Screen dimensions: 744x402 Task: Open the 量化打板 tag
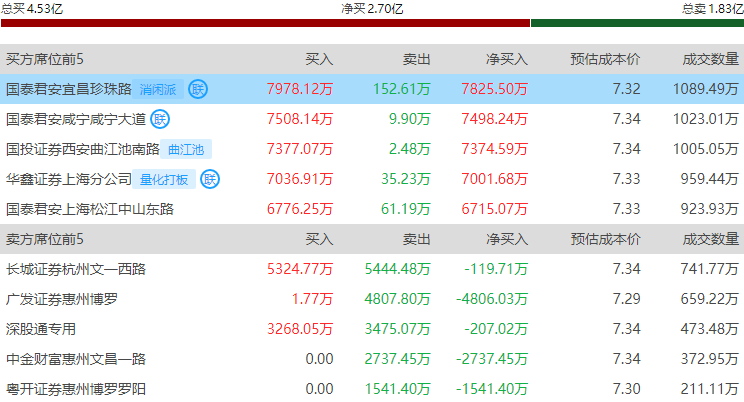[164, 179]
